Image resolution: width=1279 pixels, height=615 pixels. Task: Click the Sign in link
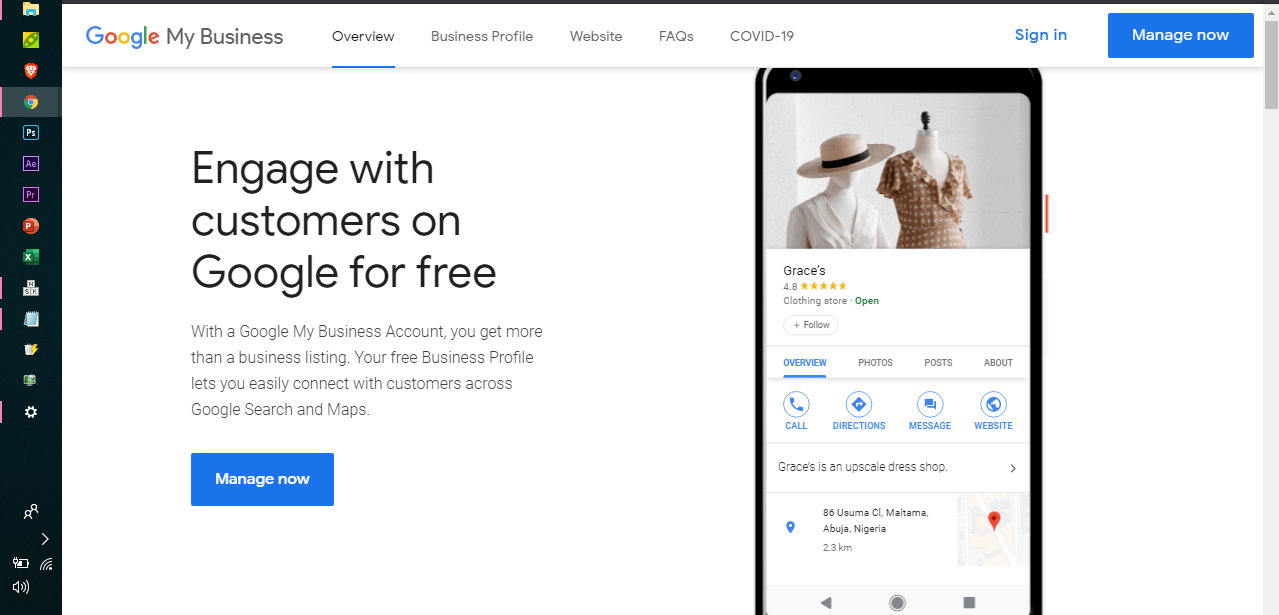pyautogui.click(x=1041, y=35)
